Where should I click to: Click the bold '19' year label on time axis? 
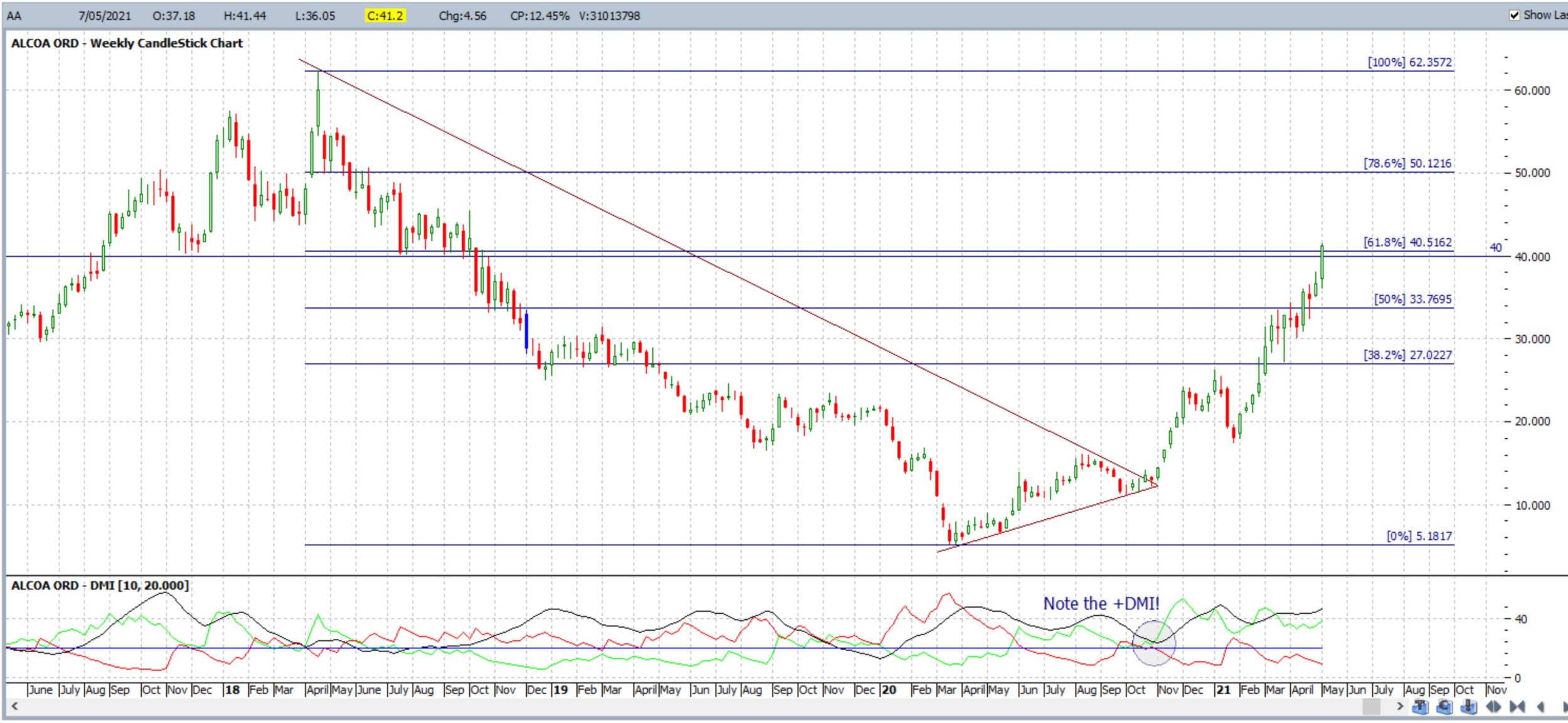click(561, 690)
